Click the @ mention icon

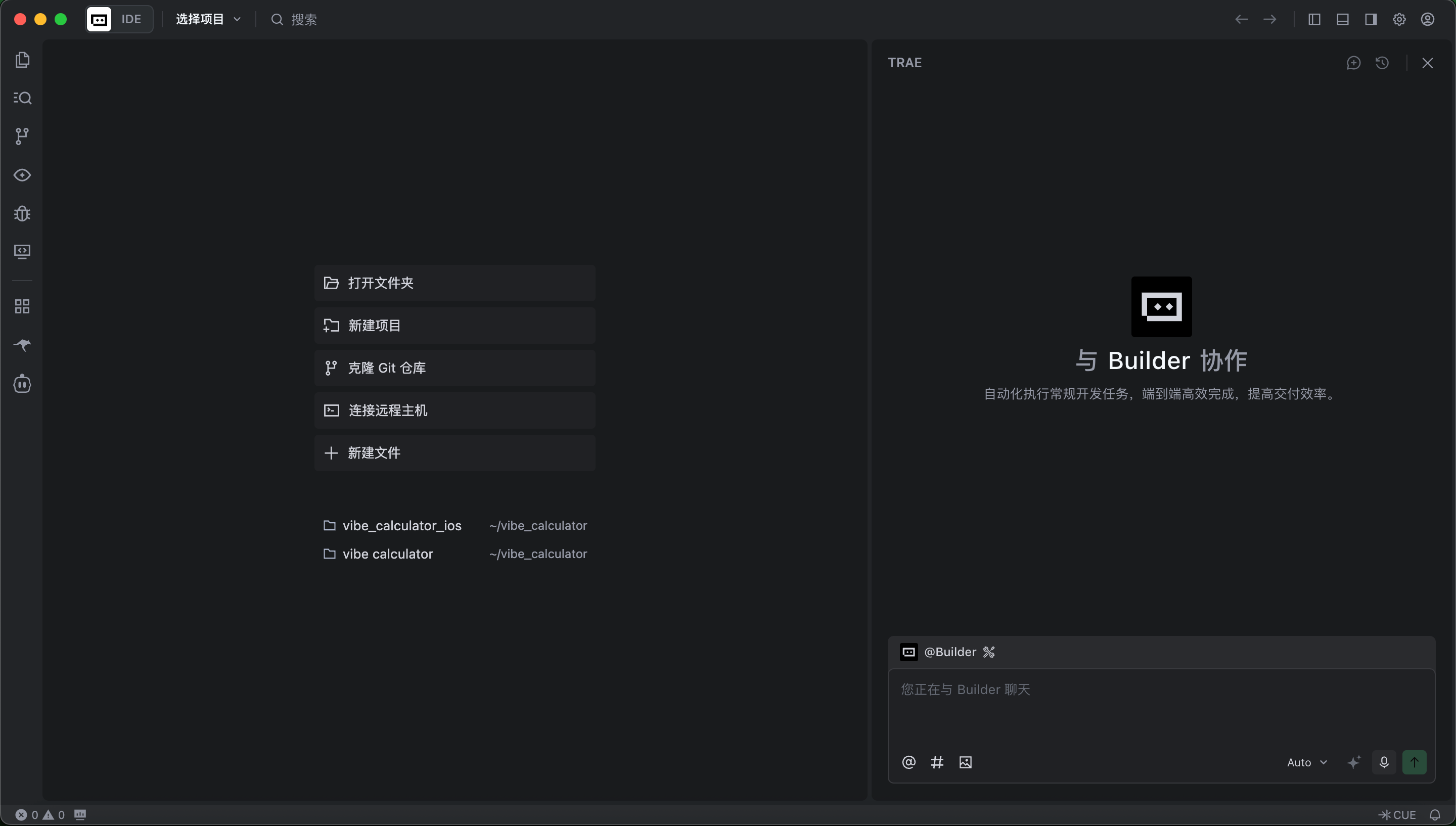point(908,762)
